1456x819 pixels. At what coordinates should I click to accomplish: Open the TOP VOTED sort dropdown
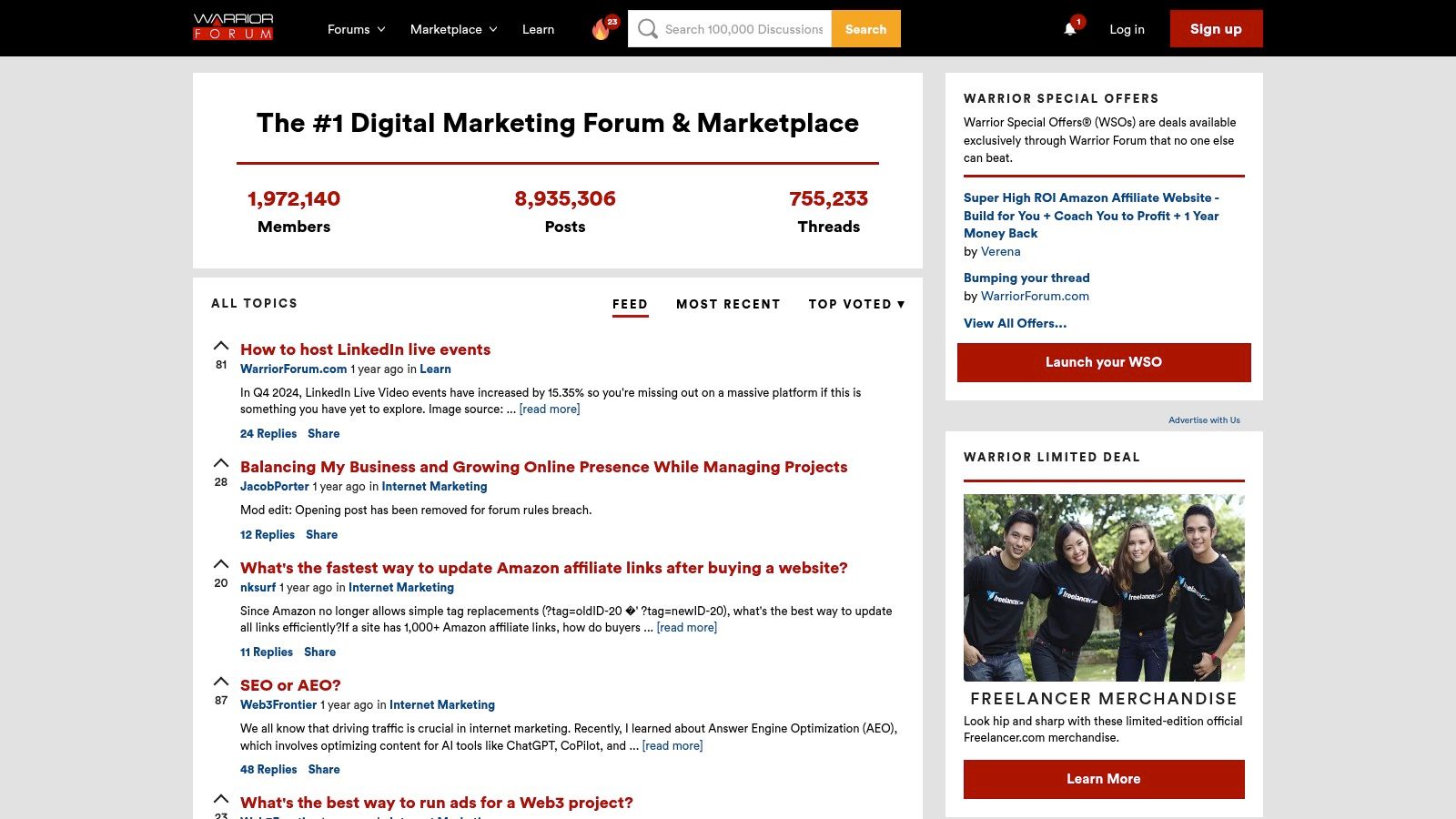click(855, 304)
